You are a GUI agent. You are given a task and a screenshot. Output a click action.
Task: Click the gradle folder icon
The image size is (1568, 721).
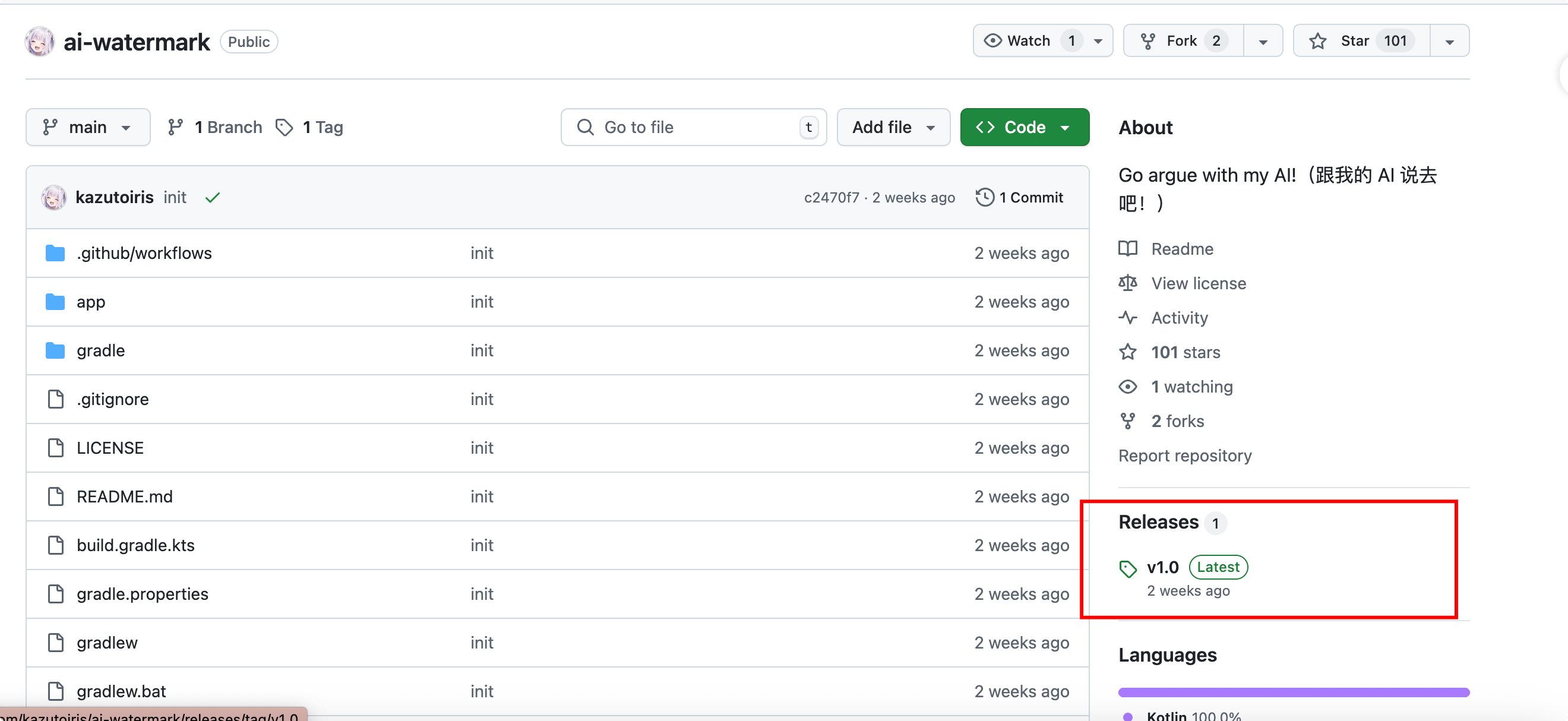pos(55,350)
